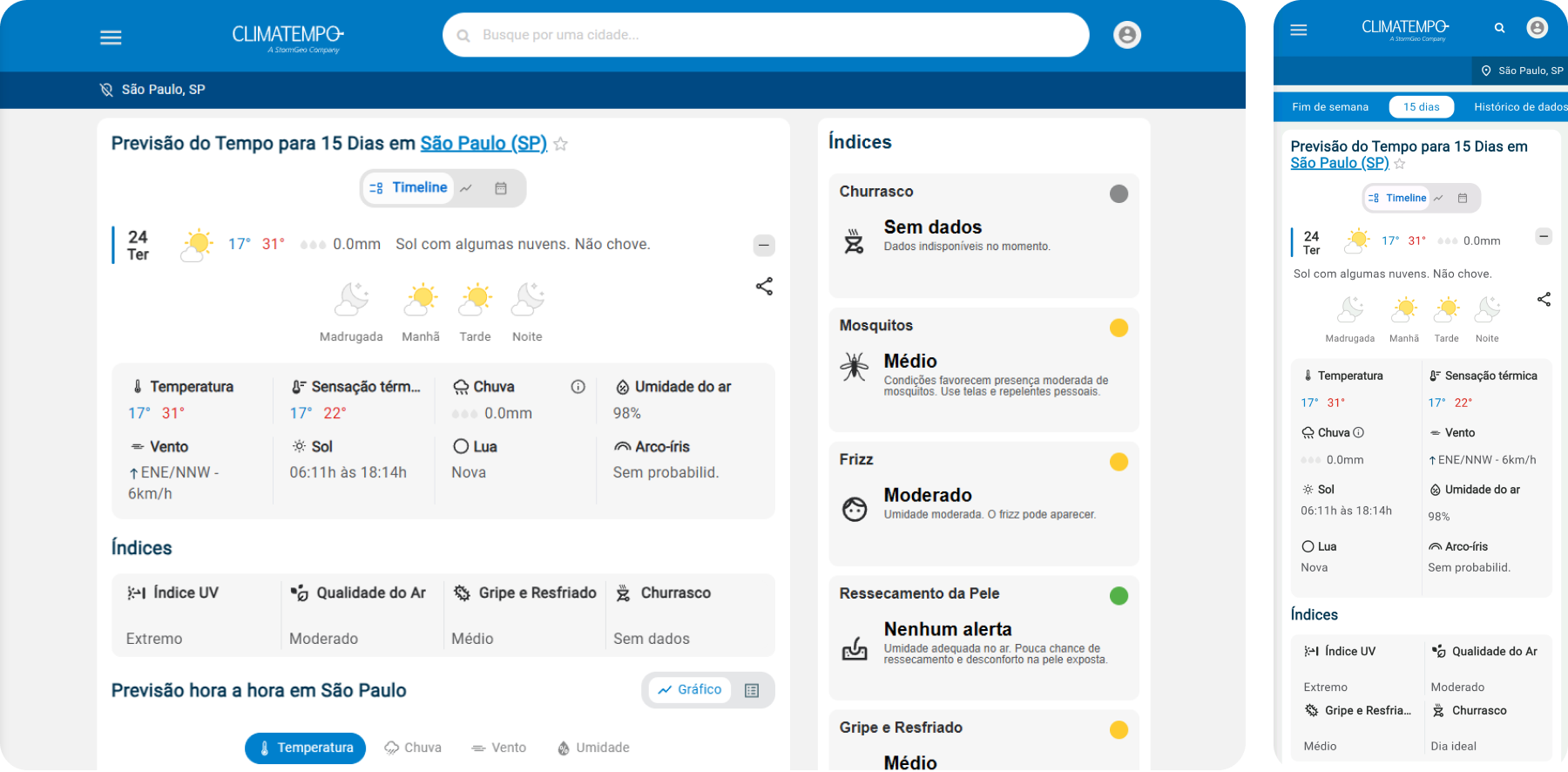This screenshot has width=1568, height=772.
Task: Select the Gráfico view button
Action: point(690,689)
